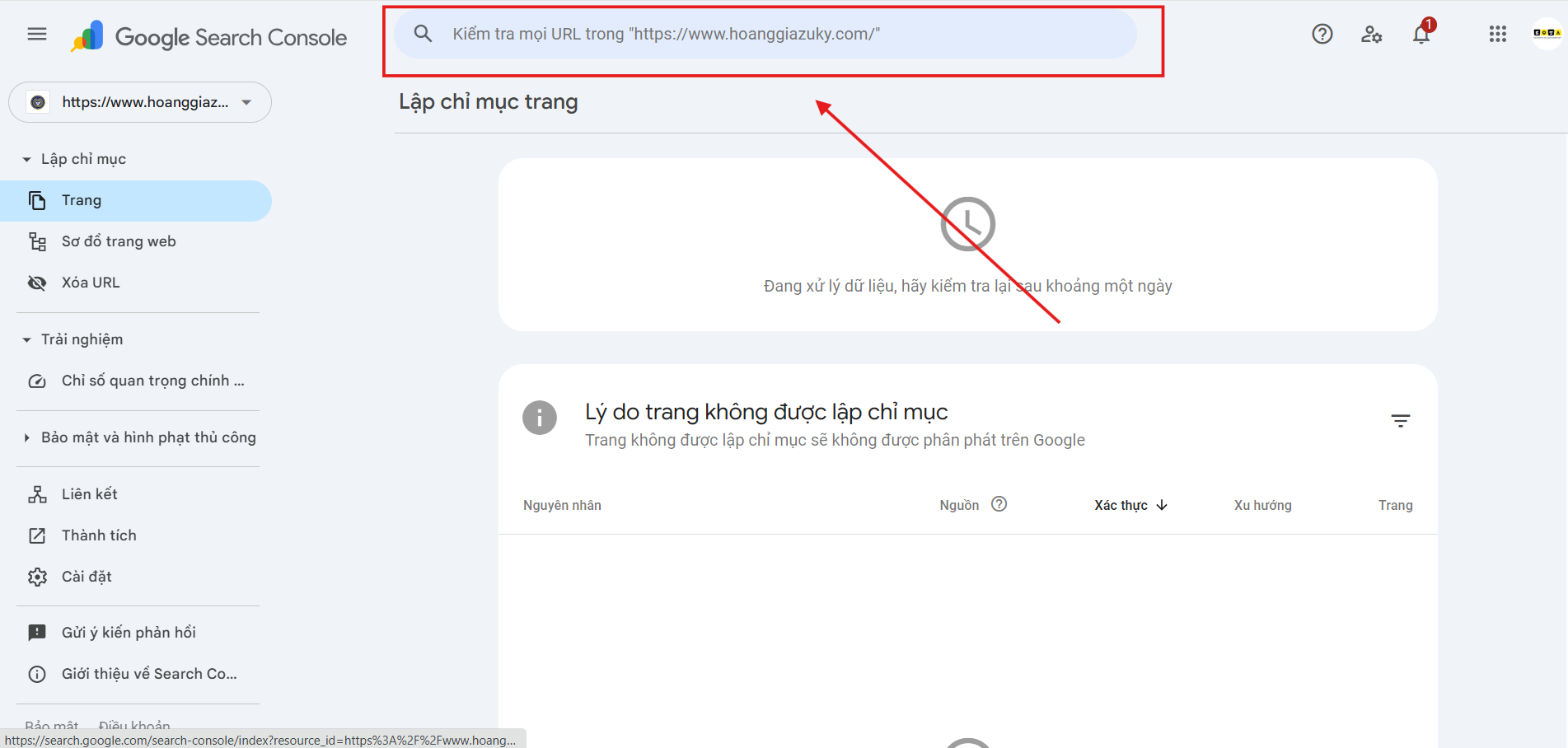The image size is (1568, 748).
Task: Open the table filter icon
Action: [1401, 421]
